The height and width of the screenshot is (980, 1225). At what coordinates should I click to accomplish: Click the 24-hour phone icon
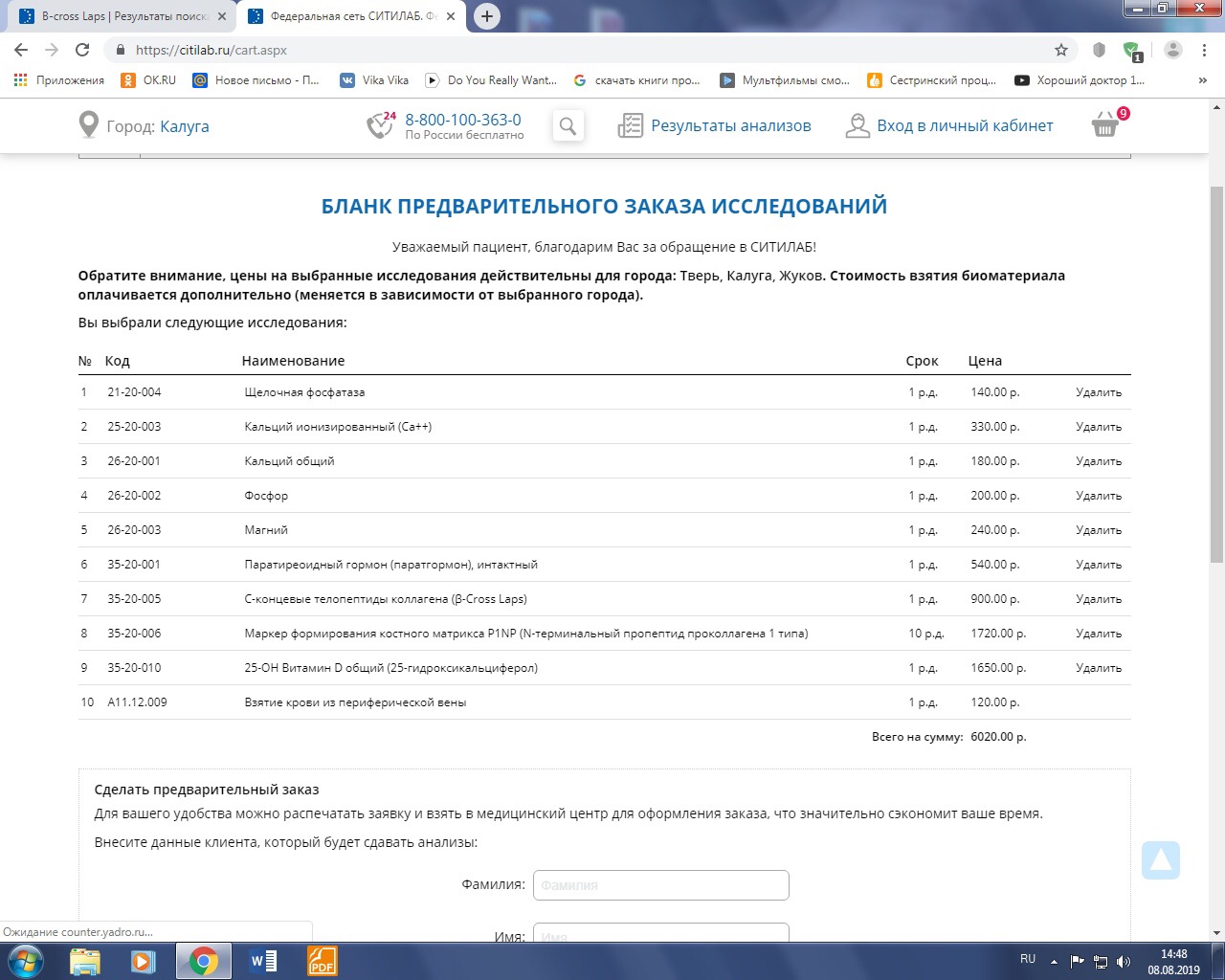[381, 125]
